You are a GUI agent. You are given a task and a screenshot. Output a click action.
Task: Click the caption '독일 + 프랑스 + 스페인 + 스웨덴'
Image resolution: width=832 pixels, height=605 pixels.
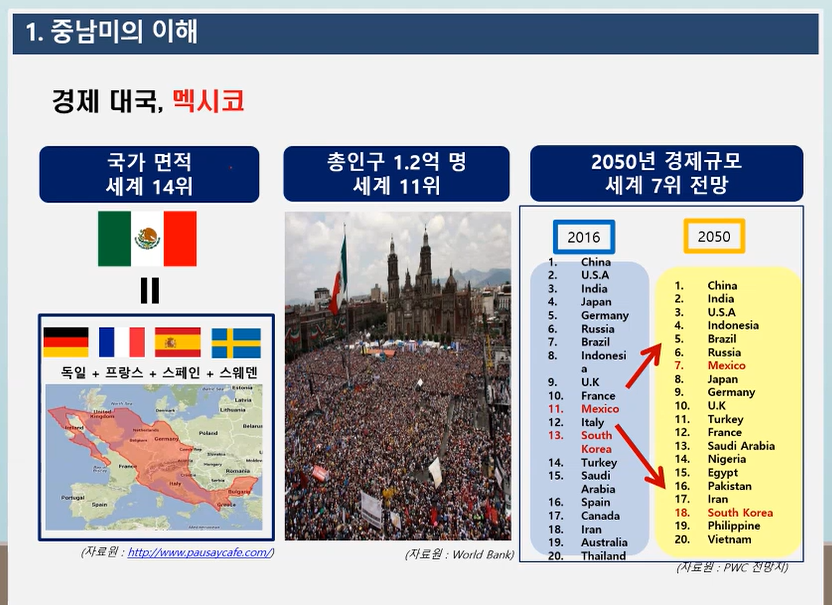(x=159, y=372)
